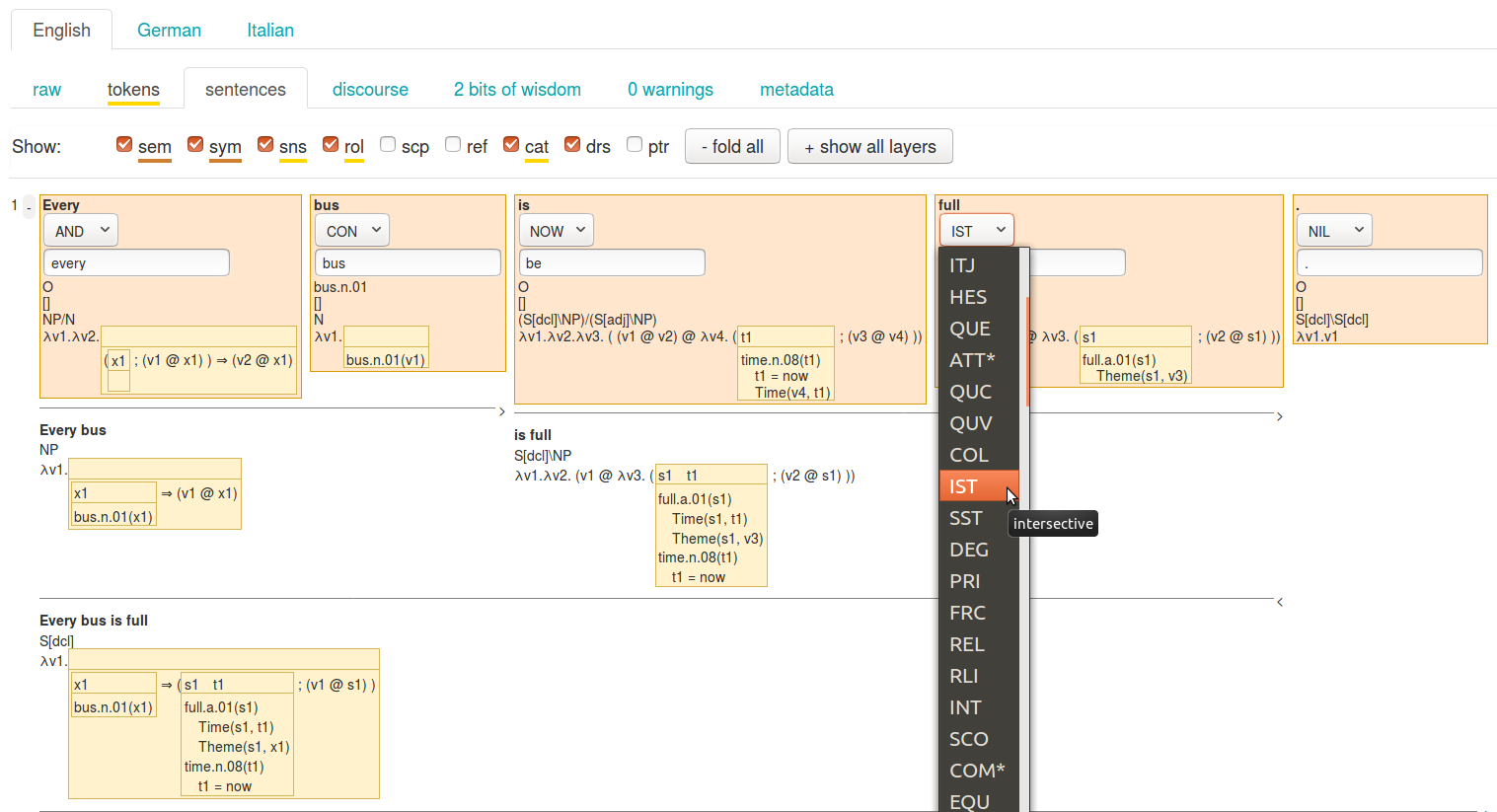The width and height of the screenshot is (1497, 812).
Task: Close the IST semantic tag dropdown for 'full'
Action: [x=977, y=231]
